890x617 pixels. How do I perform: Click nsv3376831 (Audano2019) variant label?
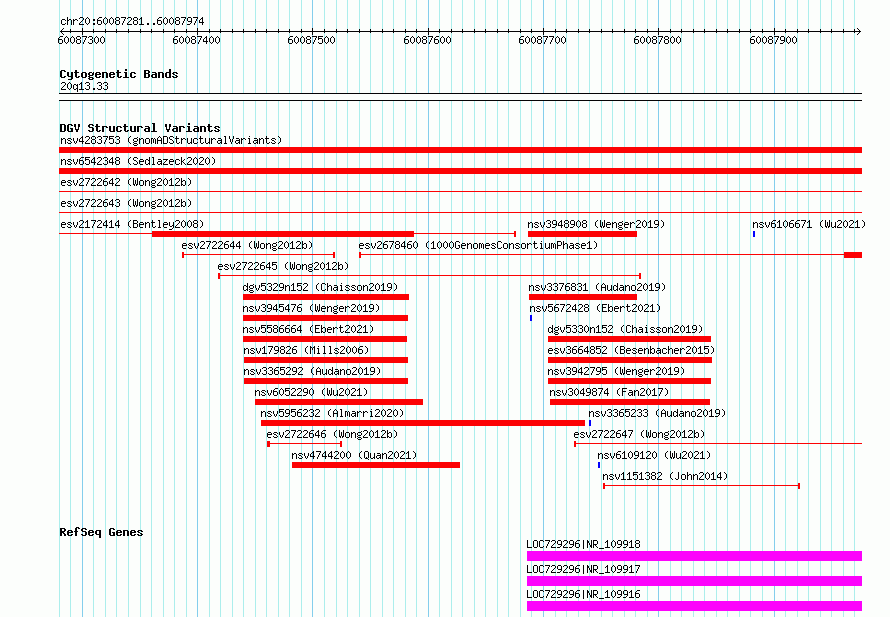pos(597,287)
